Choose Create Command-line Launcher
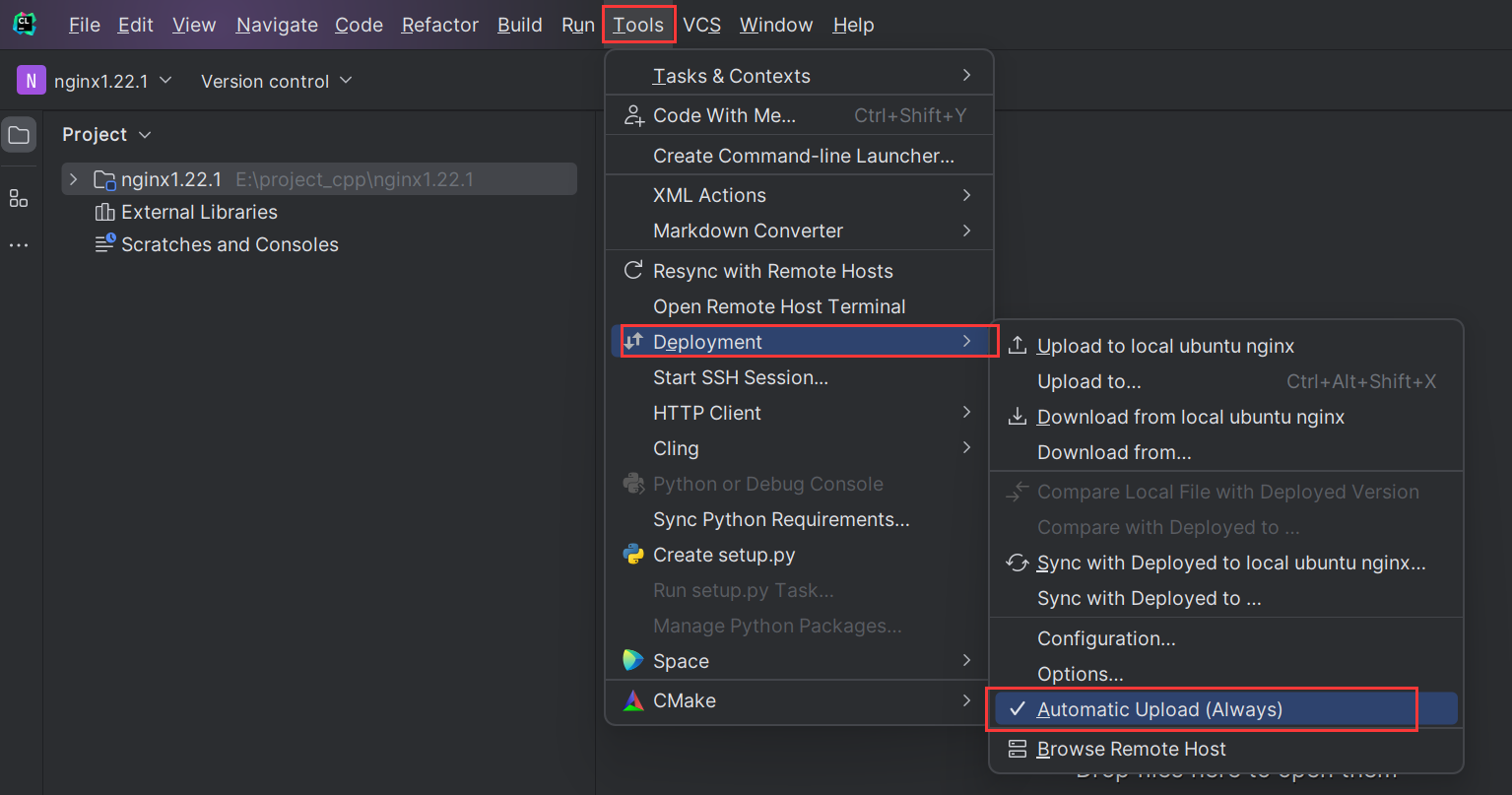Viewport: 1512px width, 795px height. click(799, 156)
